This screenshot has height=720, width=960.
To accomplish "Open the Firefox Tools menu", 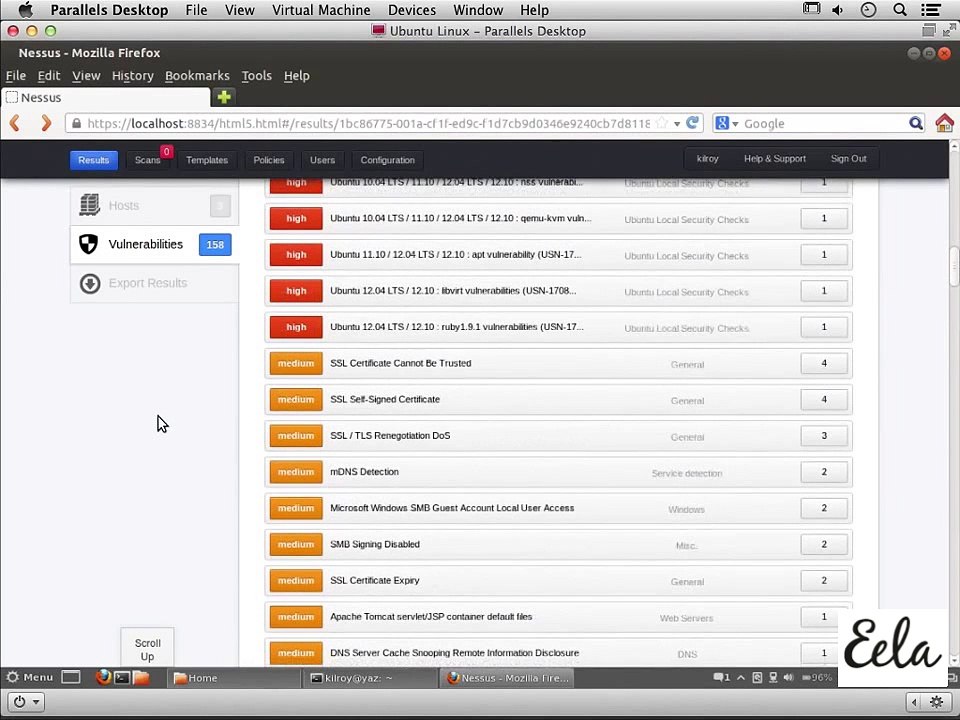I will [x=257, y=75].
